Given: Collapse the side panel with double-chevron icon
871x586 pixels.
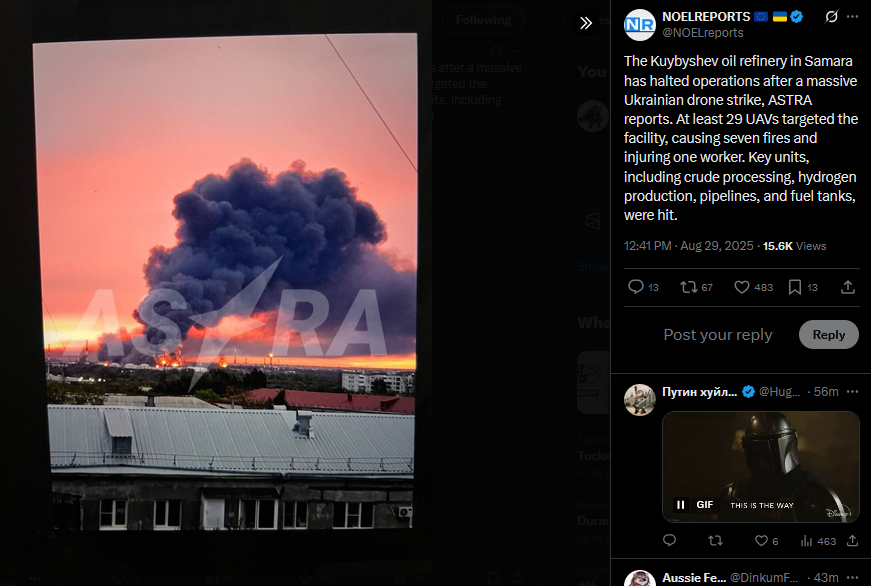Looking at the screenshot, I should [x=585, y=23].
